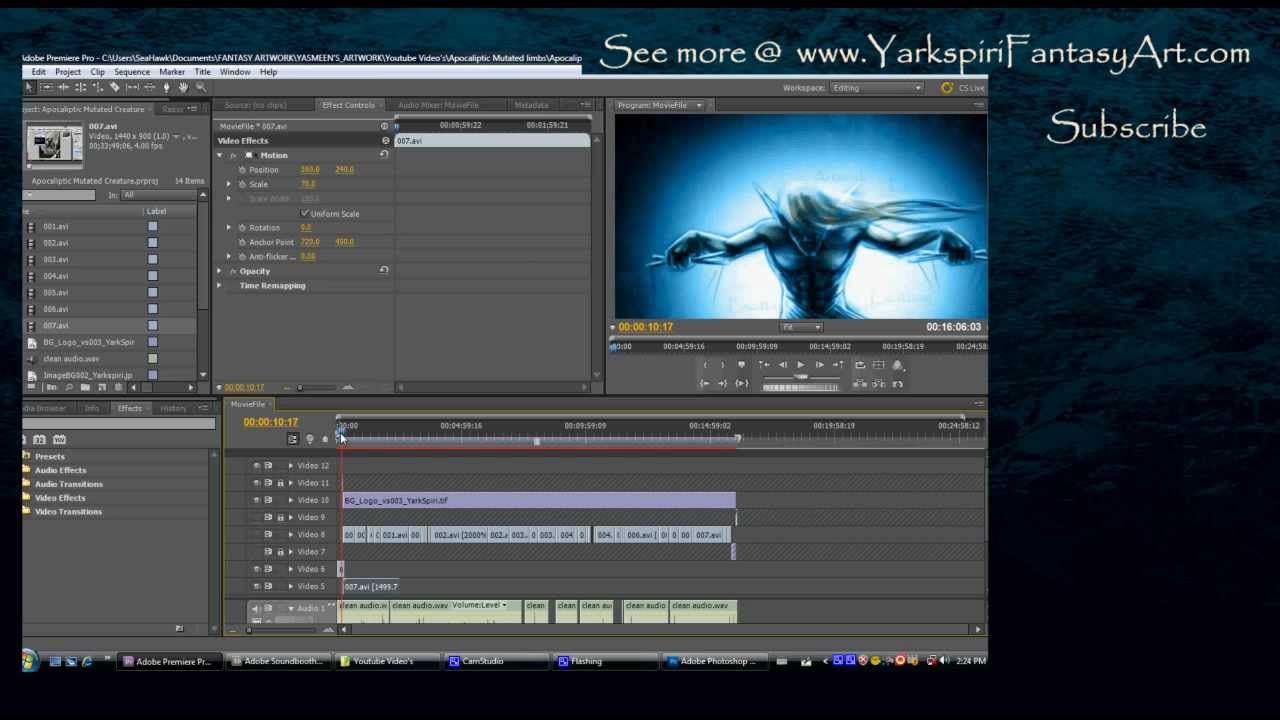Select the Ripple Edit tool

coord(63,87)
